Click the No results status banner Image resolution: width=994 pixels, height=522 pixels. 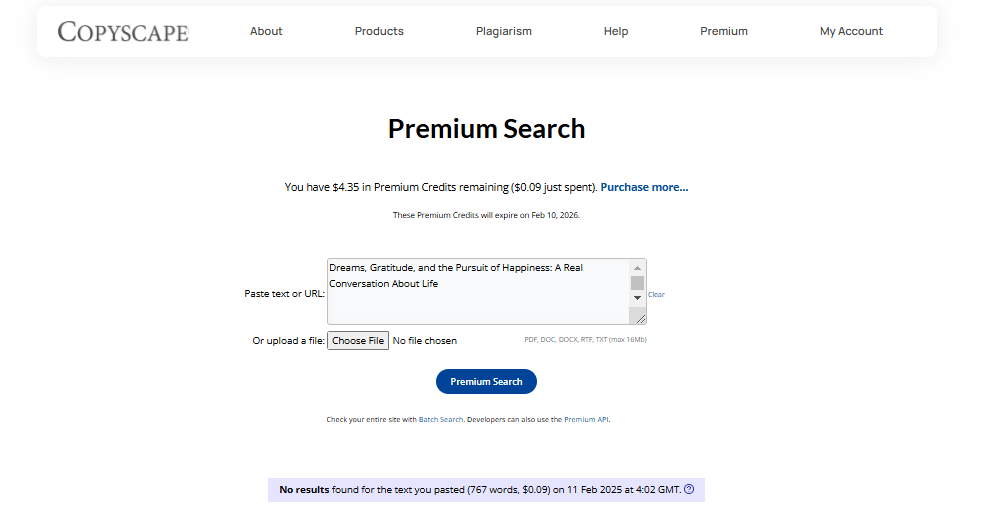[x=486, y=490]
